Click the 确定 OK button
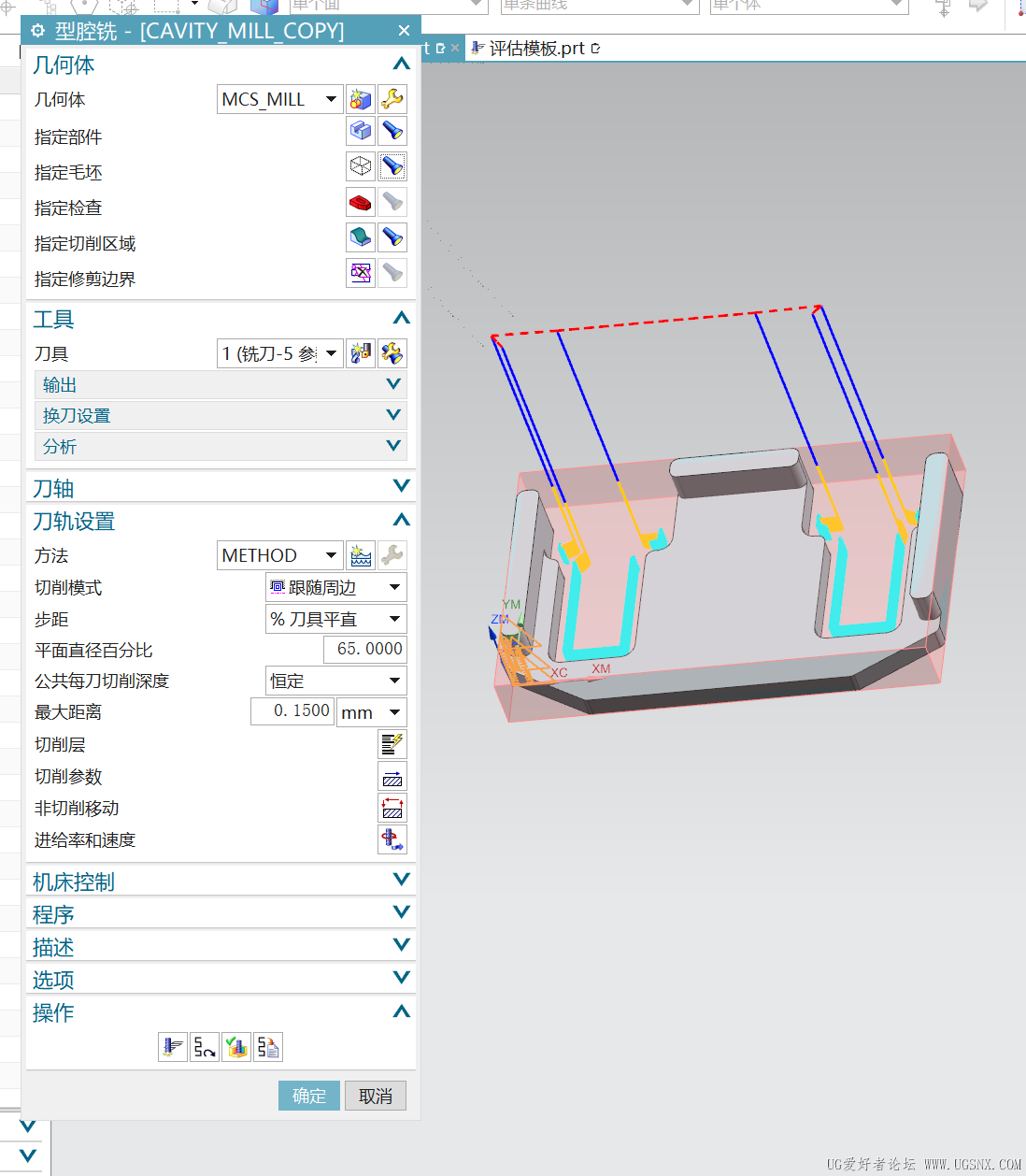 pos(309,1096)
